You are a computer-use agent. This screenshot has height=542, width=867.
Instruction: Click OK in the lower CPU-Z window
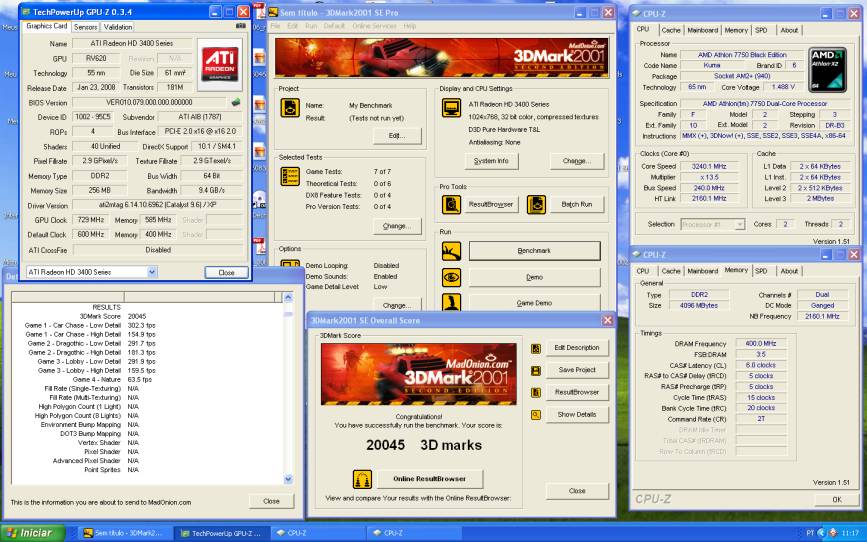[837, 499]
